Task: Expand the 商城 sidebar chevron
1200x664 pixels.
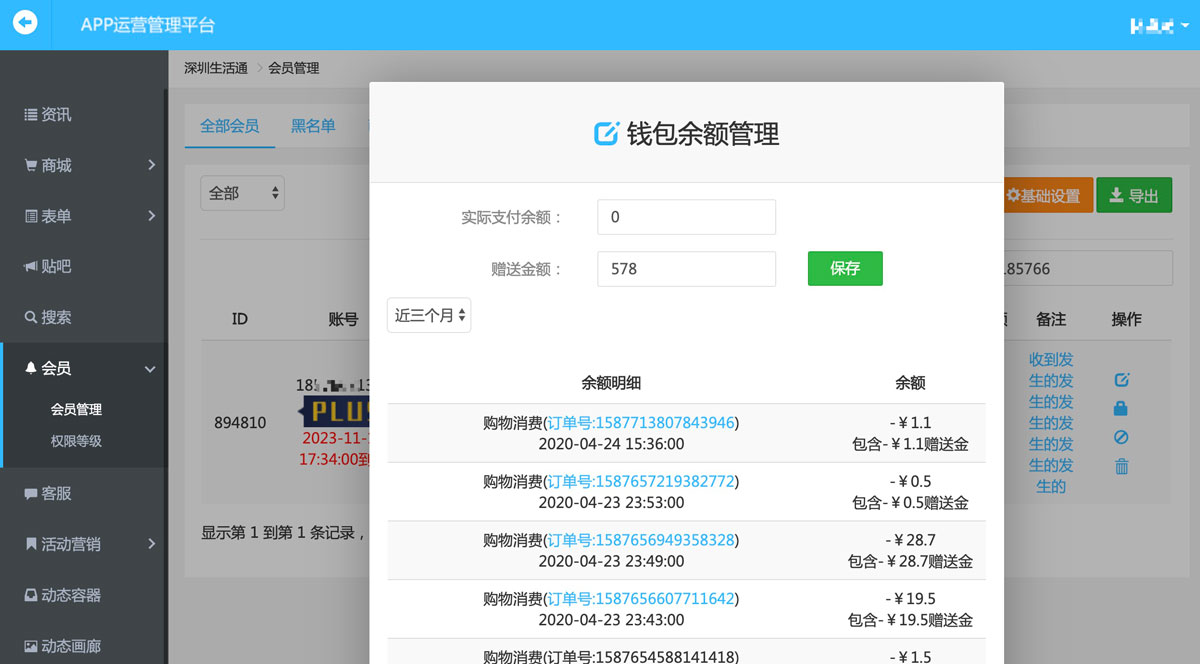Action: 151,165
